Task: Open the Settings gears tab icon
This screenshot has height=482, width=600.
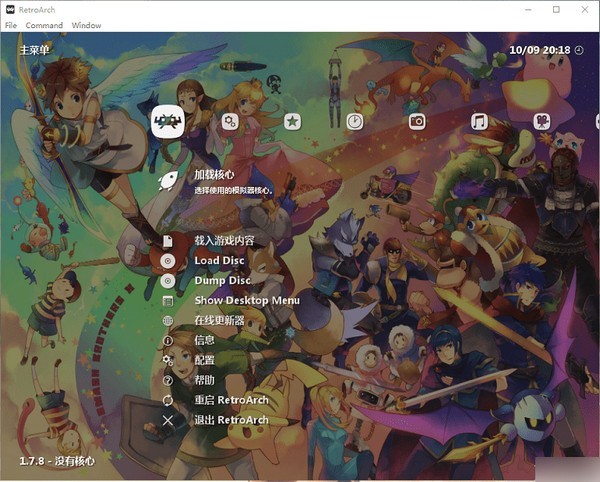Action: pos(230,122)
